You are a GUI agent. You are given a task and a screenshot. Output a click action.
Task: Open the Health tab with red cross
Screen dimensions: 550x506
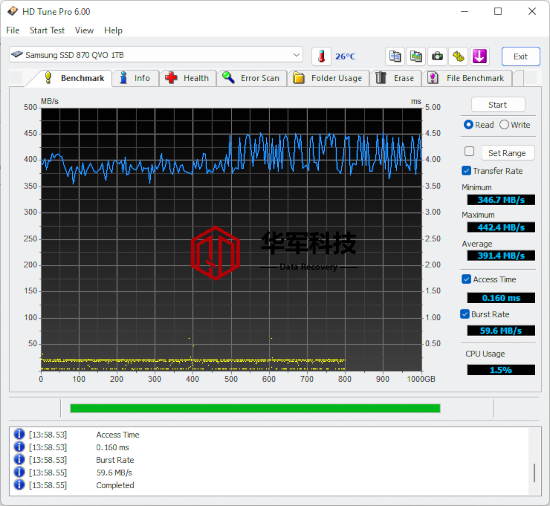[187, 78]
